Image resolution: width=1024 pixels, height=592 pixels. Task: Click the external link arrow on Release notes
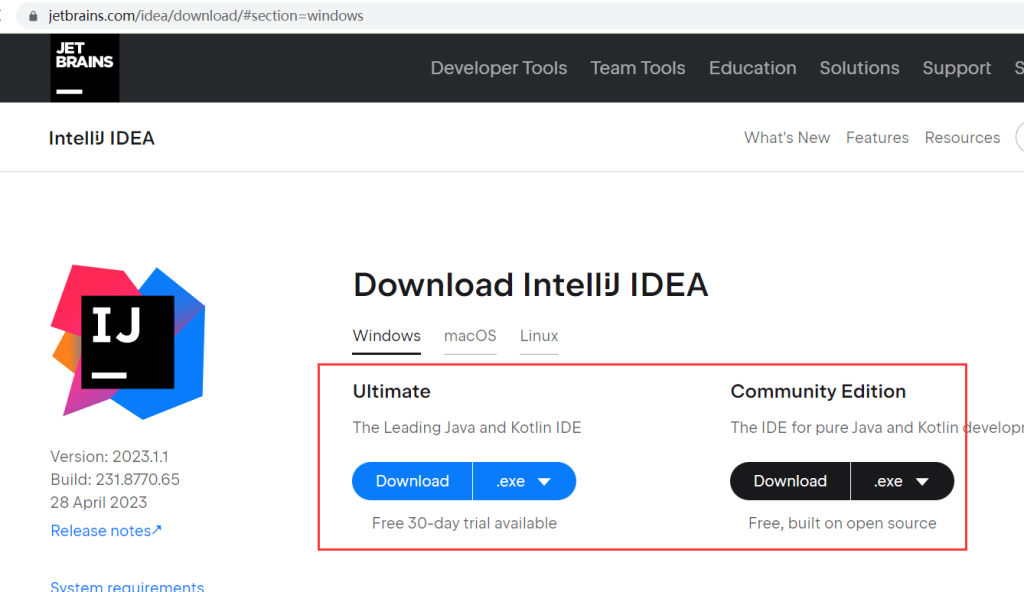[157, 530]
